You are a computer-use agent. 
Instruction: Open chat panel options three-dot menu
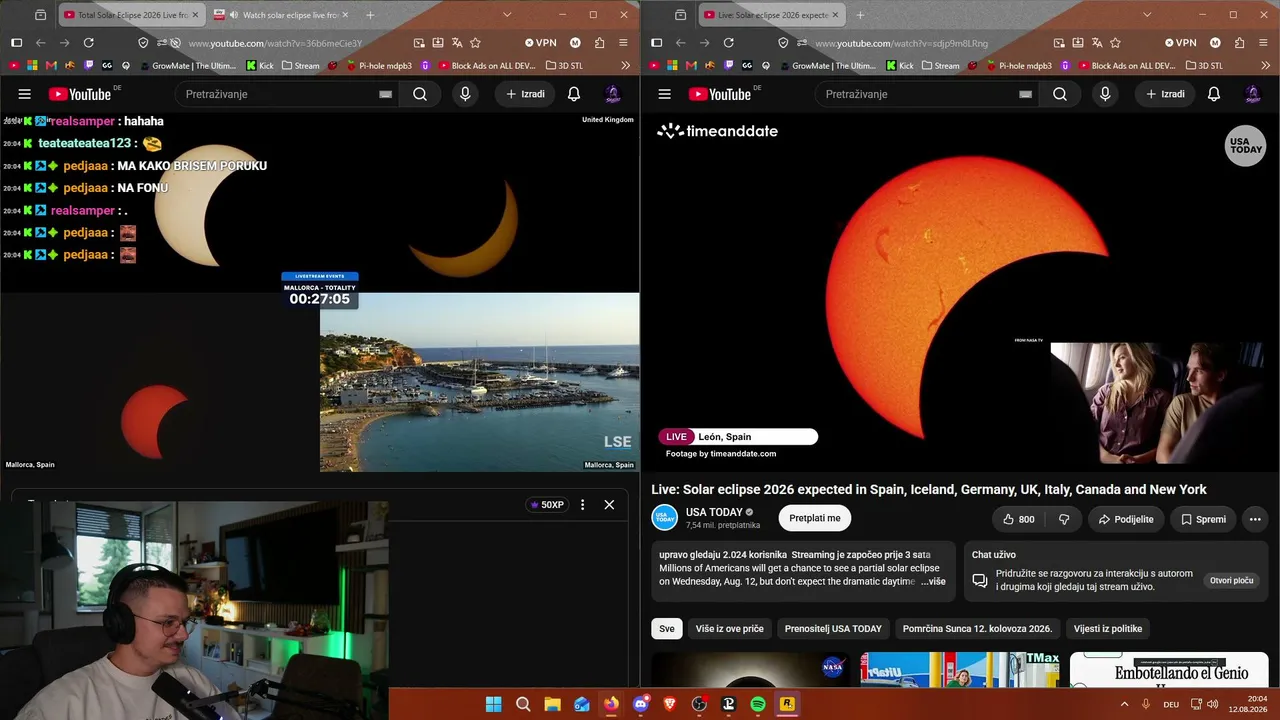[582, 505]
